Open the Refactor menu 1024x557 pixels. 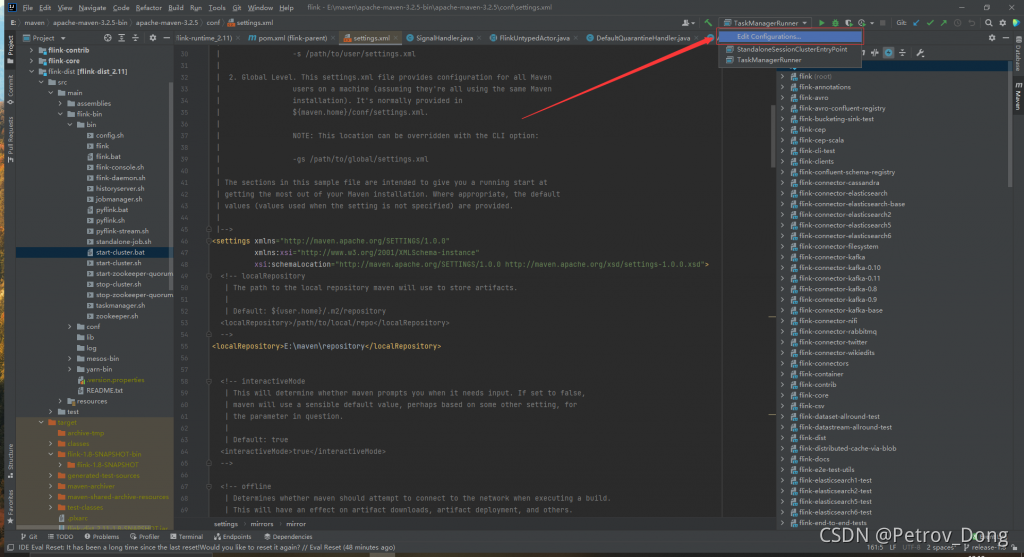tap(148, 8)
